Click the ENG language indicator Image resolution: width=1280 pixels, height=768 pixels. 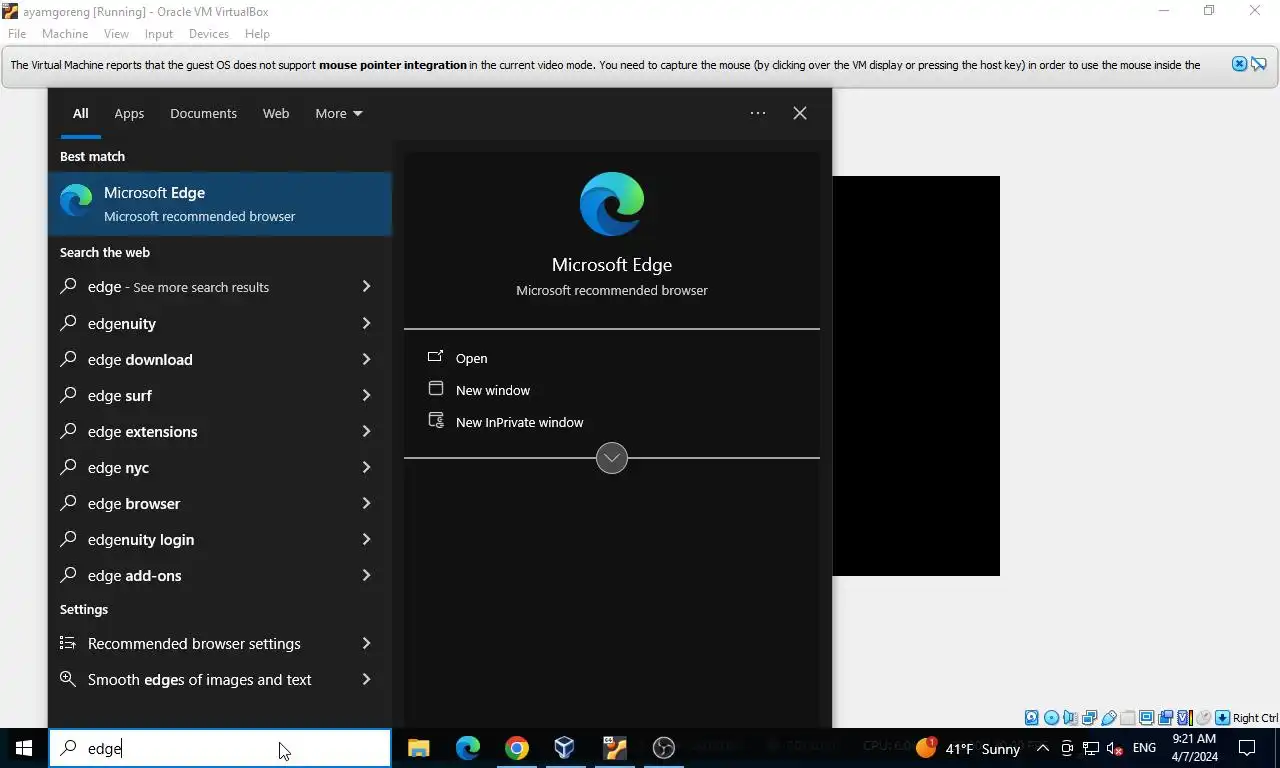tap(1144, 748)
